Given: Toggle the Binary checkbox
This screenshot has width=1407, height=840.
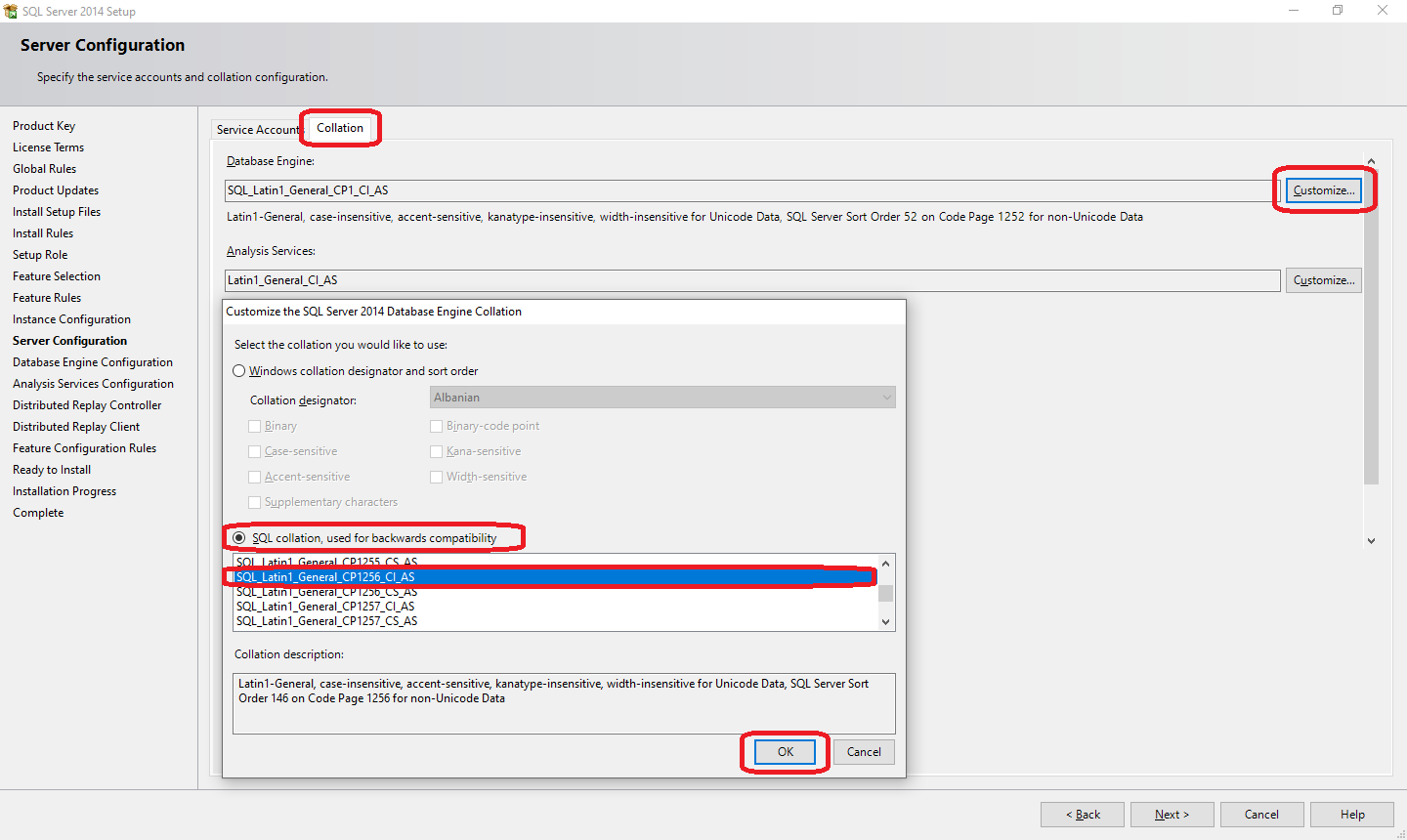Looking at the screenshot, I should pyautogui.click(x=255, y=426).
